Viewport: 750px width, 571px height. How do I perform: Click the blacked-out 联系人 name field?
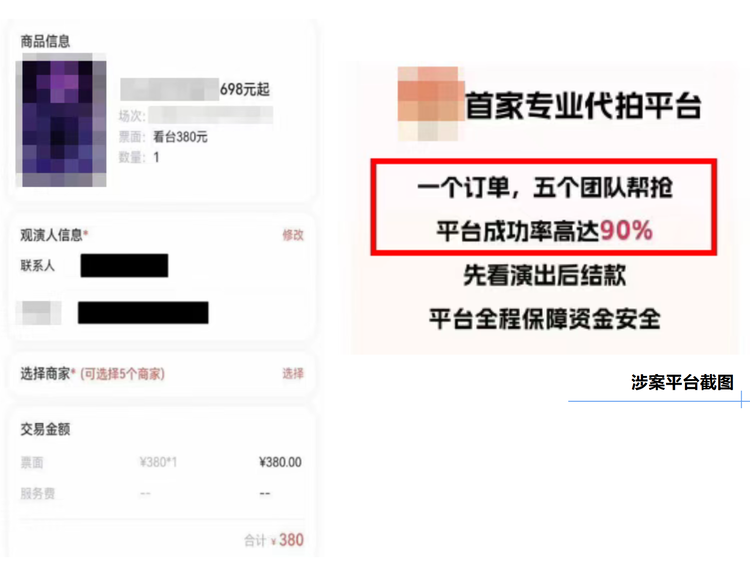[x=124, y=265]
